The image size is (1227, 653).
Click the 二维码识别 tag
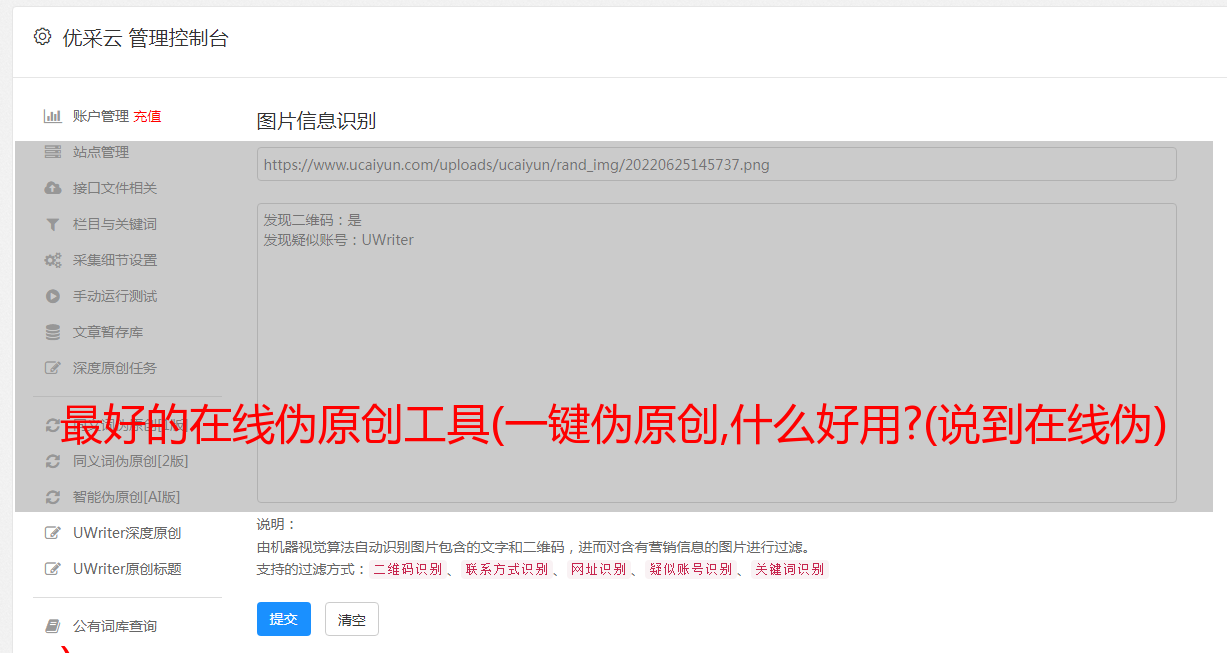tap(408, 569)
